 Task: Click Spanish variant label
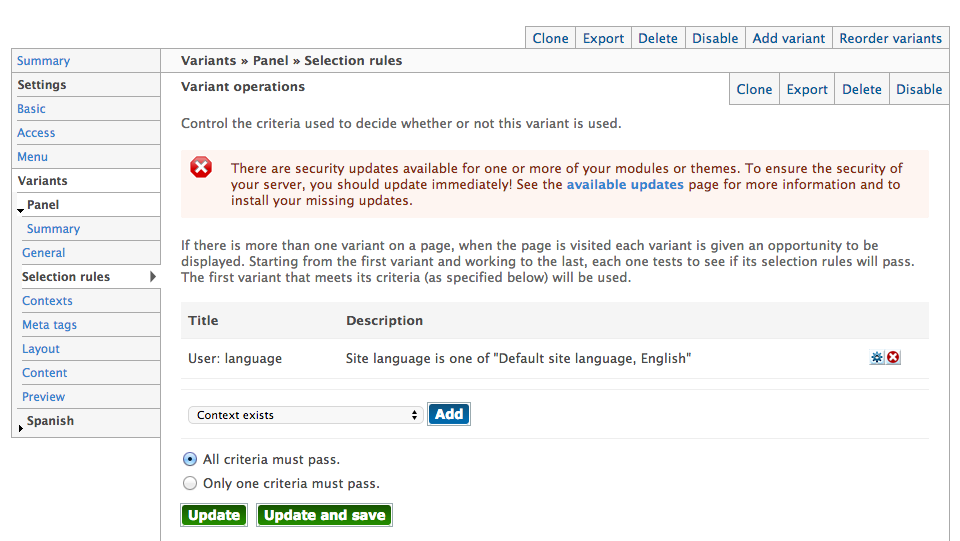(x=50, y=420)
